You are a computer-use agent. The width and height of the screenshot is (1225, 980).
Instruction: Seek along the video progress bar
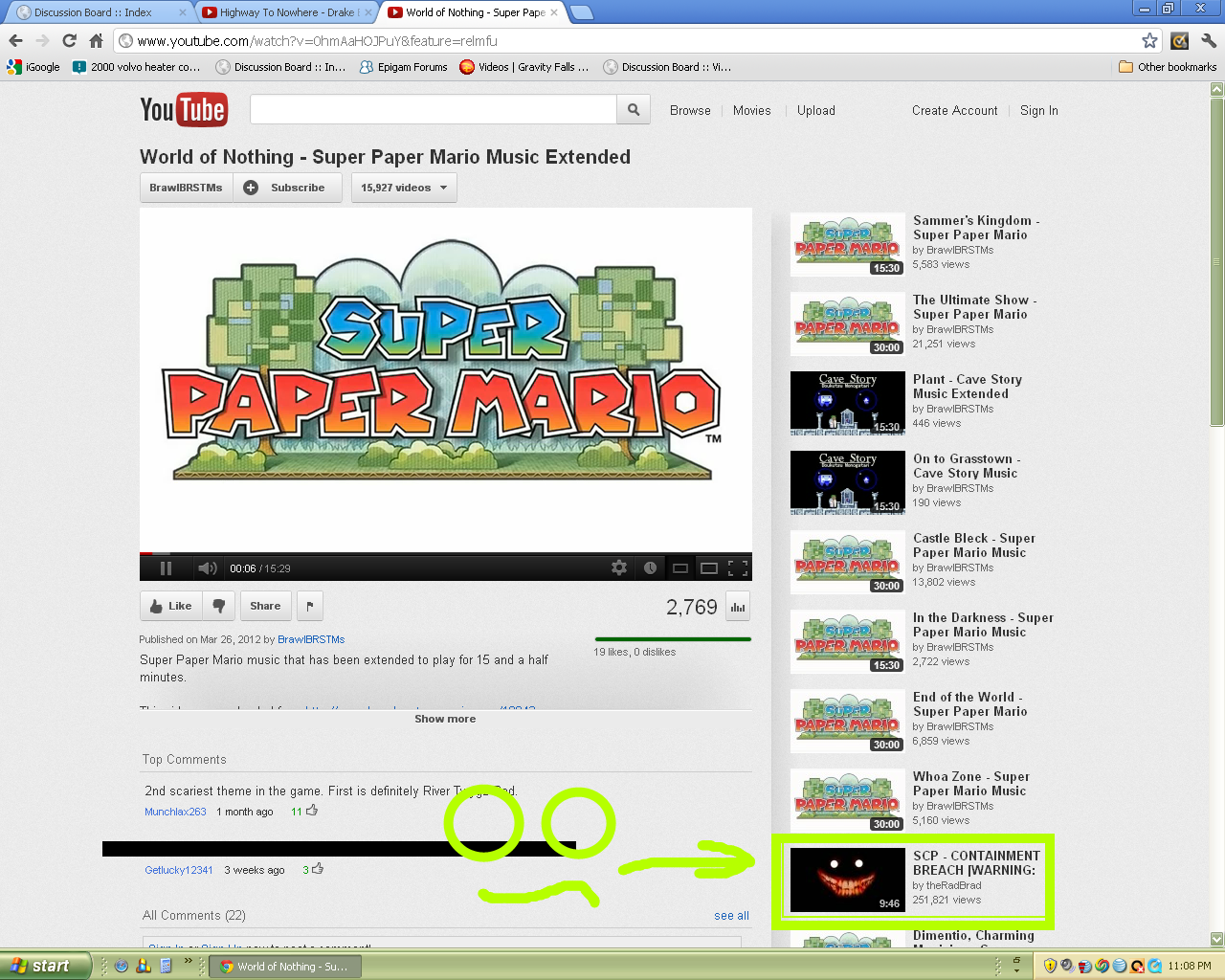pos(446,553)
